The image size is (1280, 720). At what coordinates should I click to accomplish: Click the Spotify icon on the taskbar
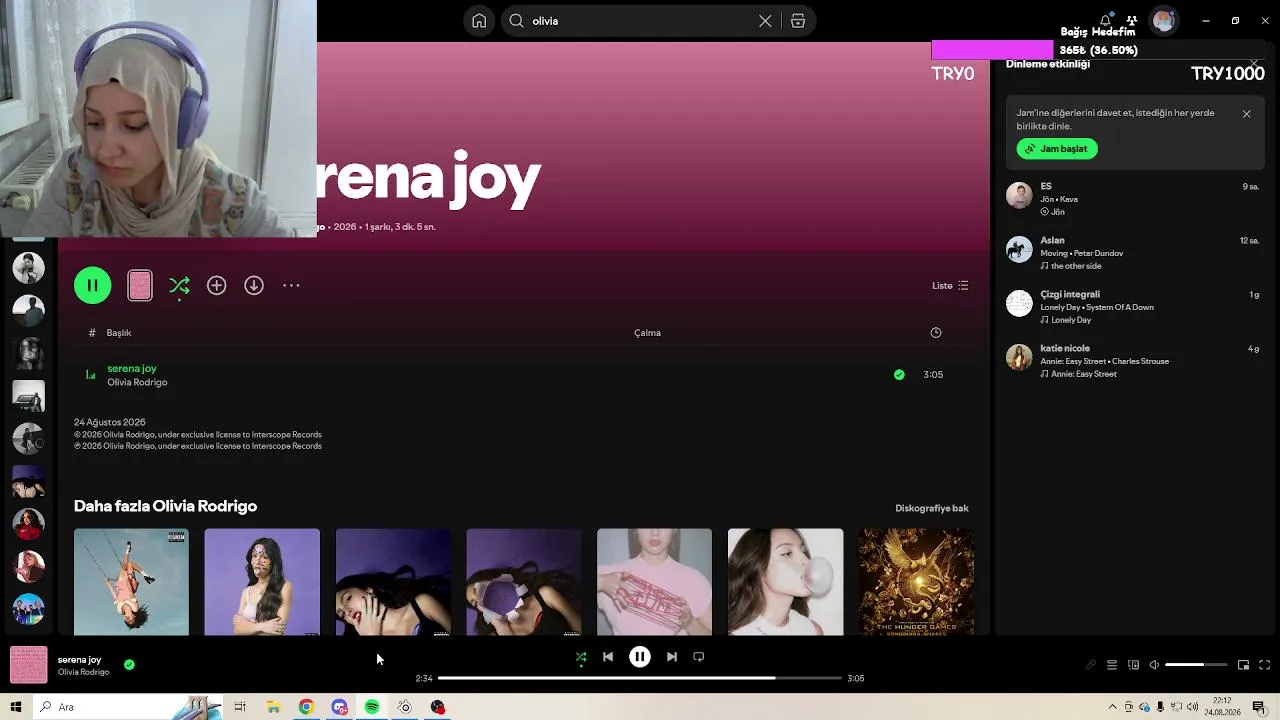[x=372, y=707]
